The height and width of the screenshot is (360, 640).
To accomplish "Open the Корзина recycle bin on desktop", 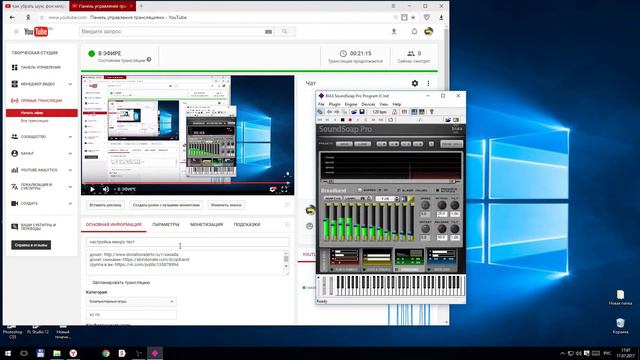I will [620, 326].
